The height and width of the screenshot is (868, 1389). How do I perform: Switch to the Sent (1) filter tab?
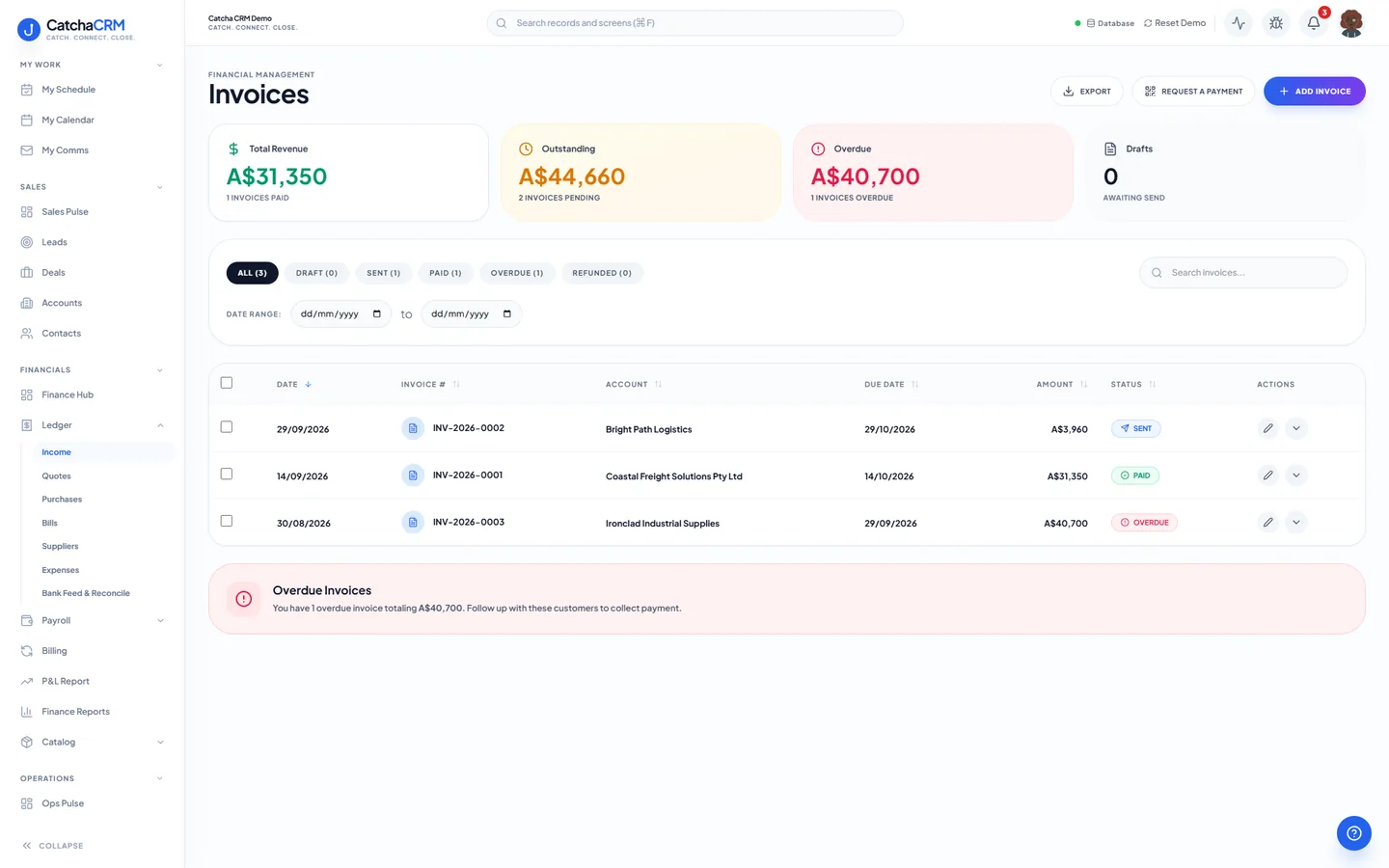coord(383,273)
